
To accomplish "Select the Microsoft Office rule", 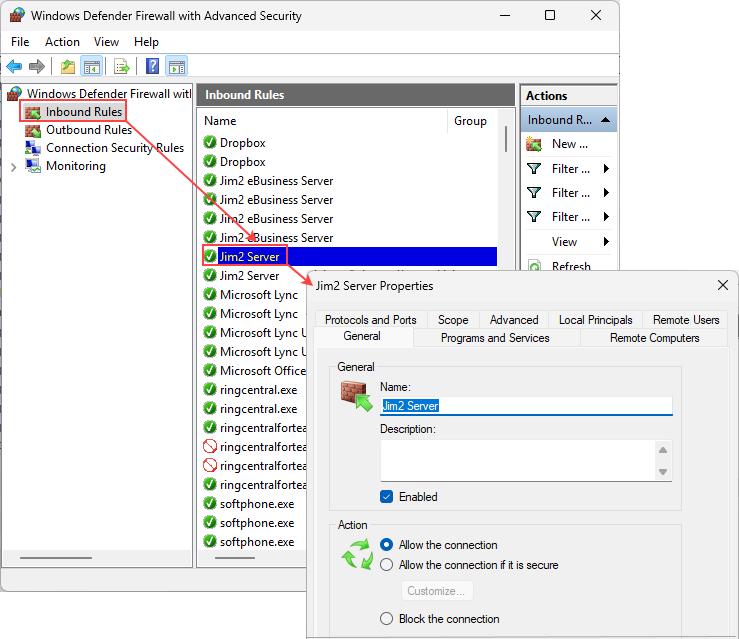I will 263,371.
